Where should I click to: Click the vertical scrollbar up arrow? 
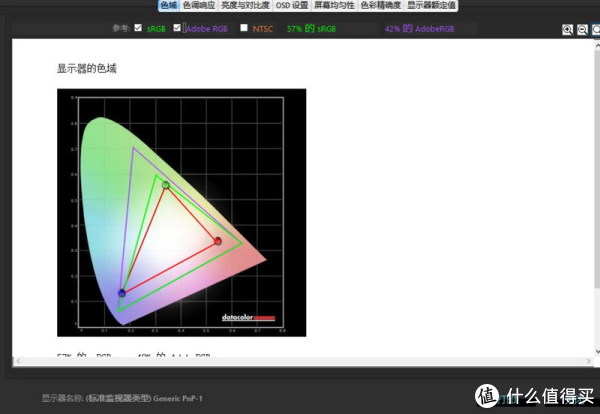(597, 45)
